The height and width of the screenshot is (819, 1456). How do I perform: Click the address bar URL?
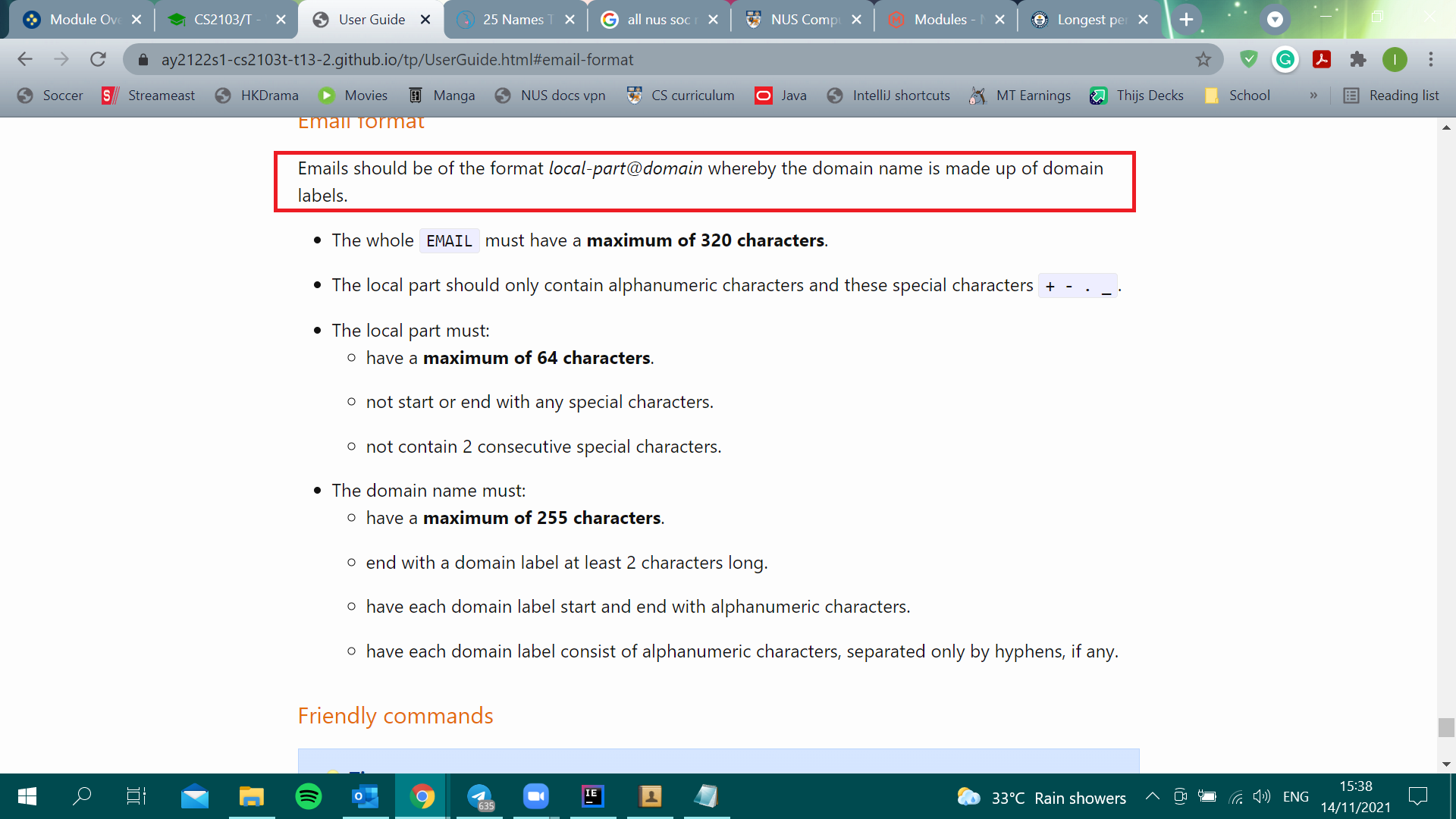tap(397, 59)
